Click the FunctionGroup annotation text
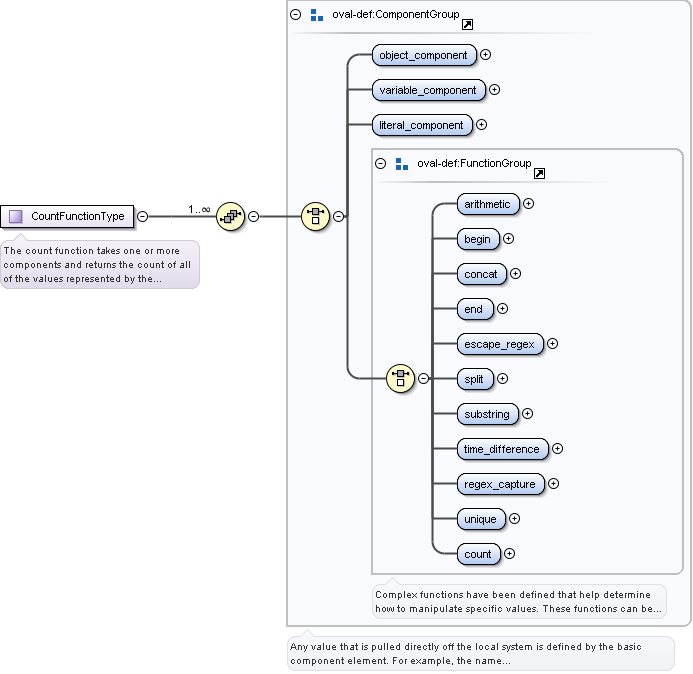 (518, 601)
